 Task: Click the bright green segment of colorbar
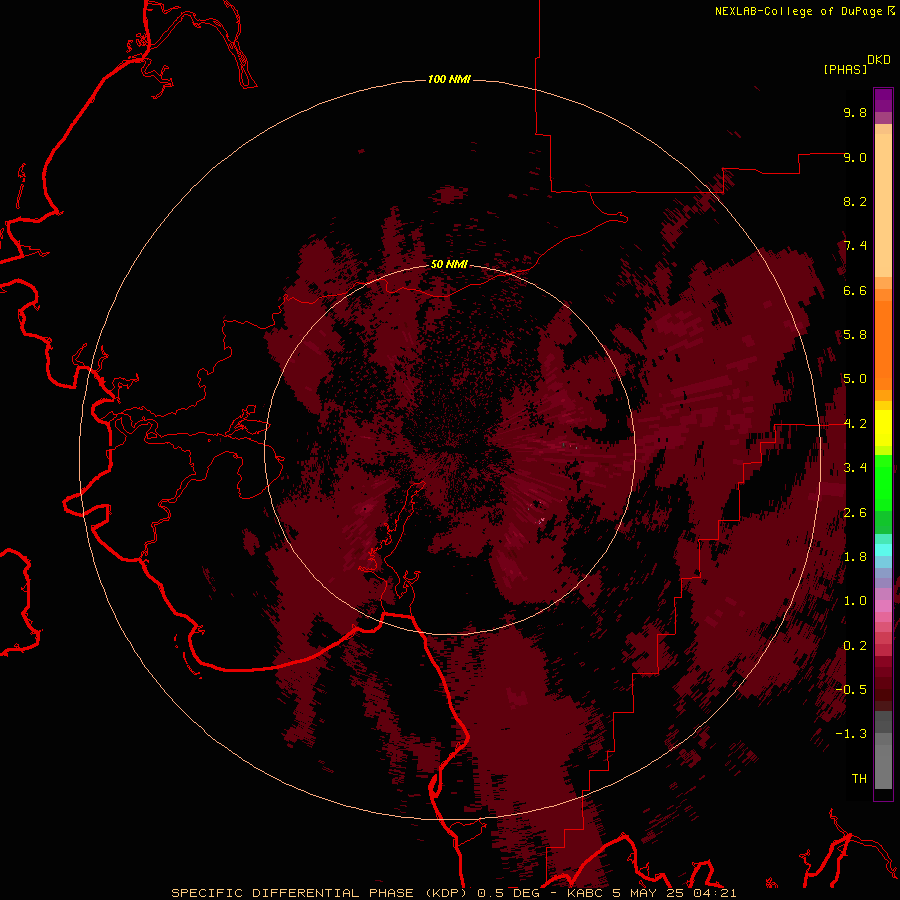click(883, 482)
